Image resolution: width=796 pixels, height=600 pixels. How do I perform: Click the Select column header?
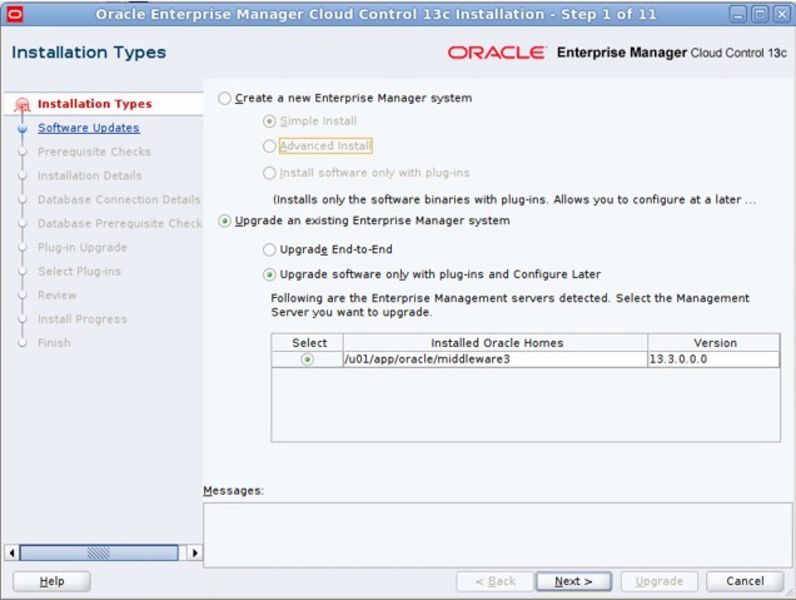(308, 343)
